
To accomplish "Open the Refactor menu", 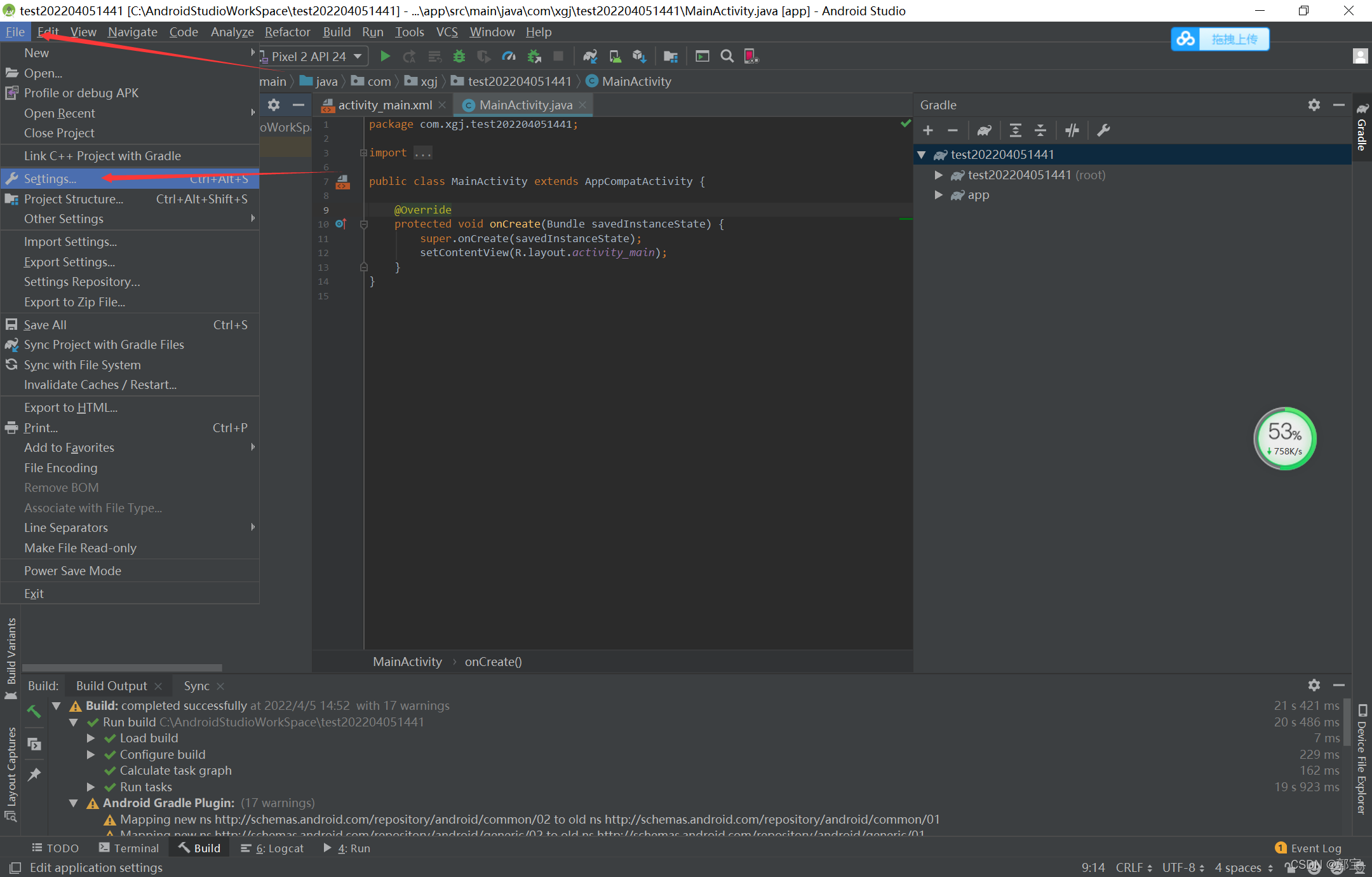I will coord(288,32).
